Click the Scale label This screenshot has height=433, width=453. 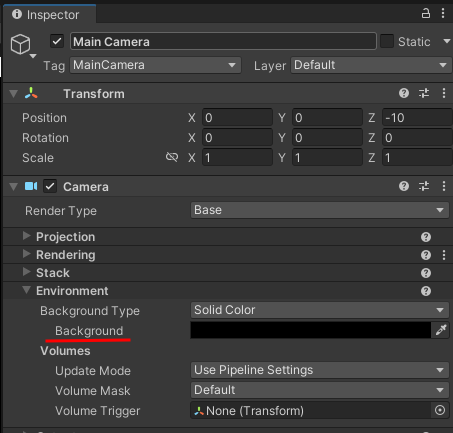click(38, 158)
